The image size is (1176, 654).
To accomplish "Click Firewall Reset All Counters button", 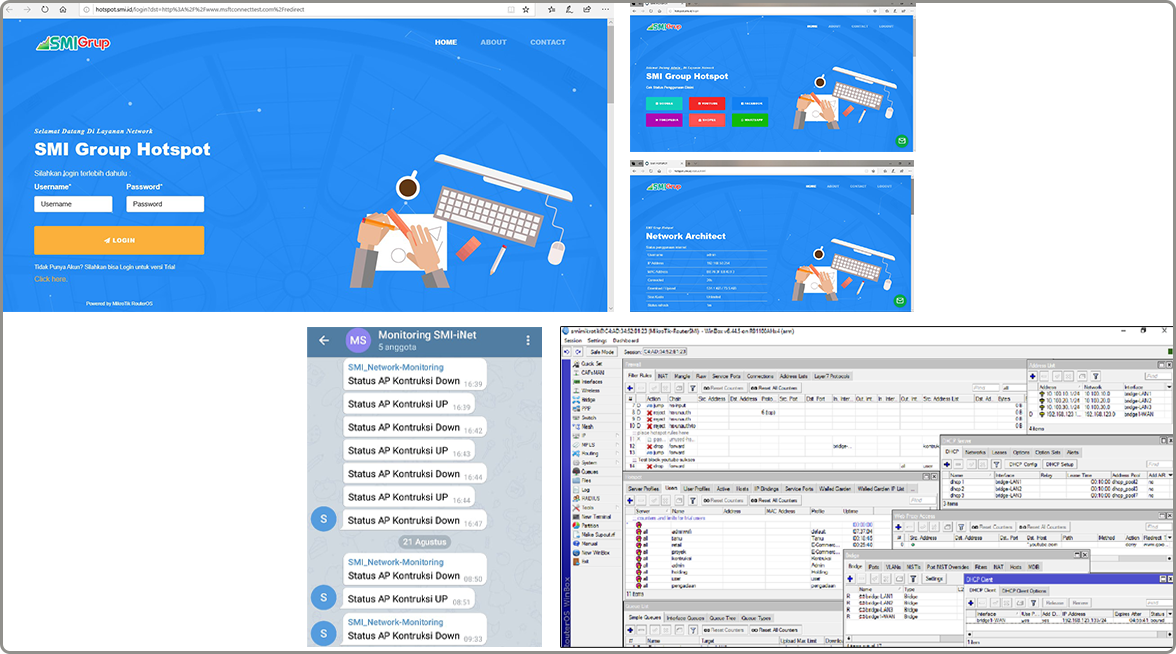I will pyautogui.click(x=776, y=388).
